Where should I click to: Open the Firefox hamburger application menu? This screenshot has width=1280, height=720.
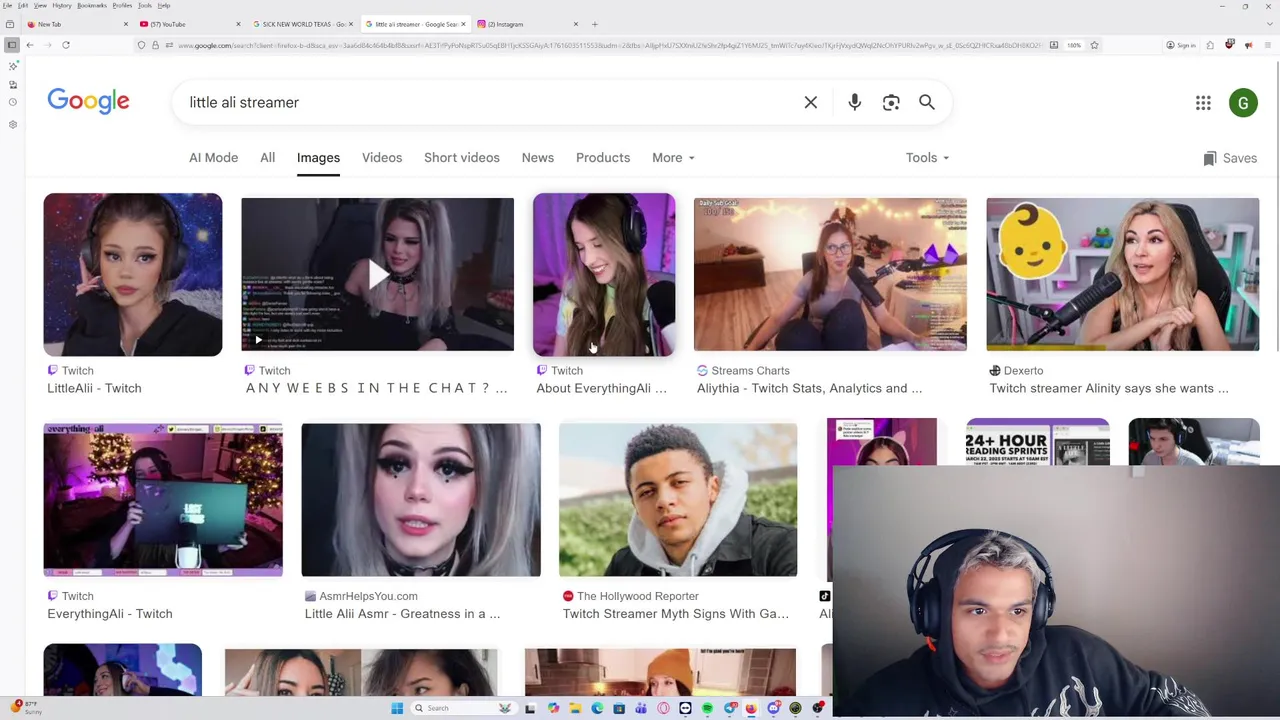(1269, 45)
